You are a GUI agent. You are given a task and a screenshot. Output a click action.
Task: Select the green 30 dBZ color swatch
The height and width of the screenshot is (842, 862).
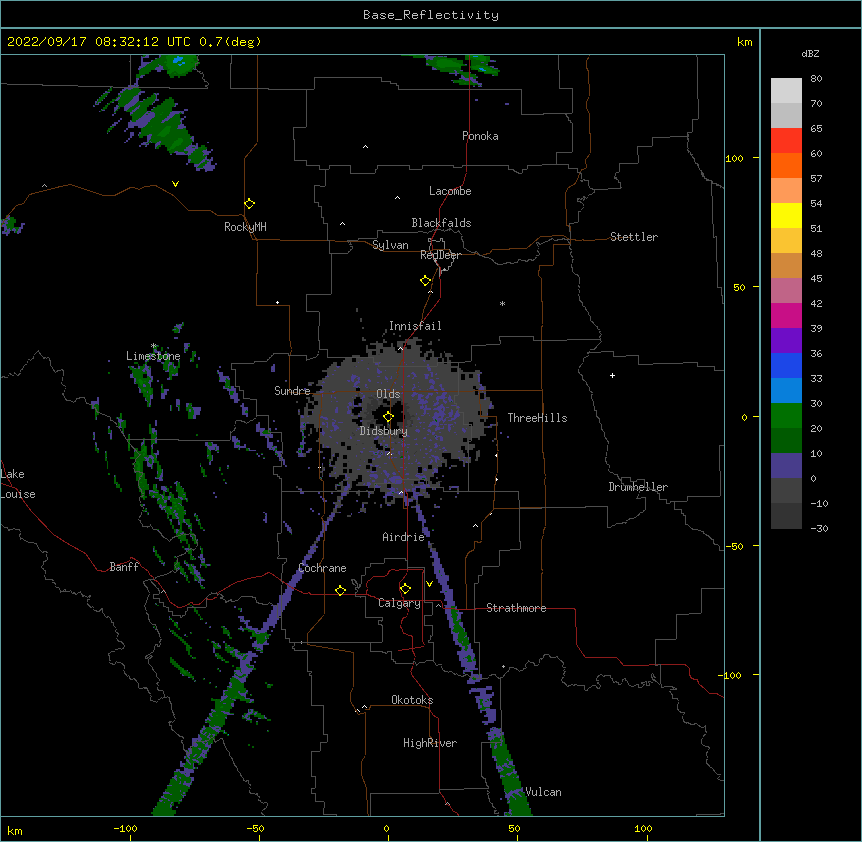[x=786, y=416]
